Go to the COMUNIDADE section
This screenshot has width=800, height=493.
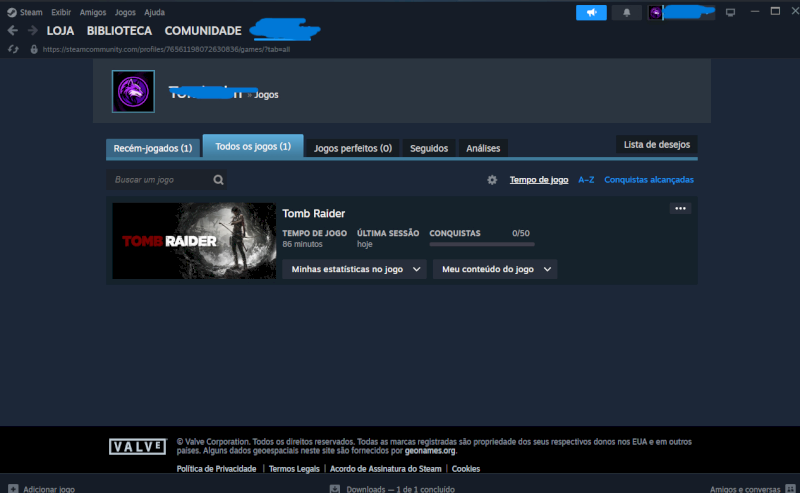tap(203, 31)
